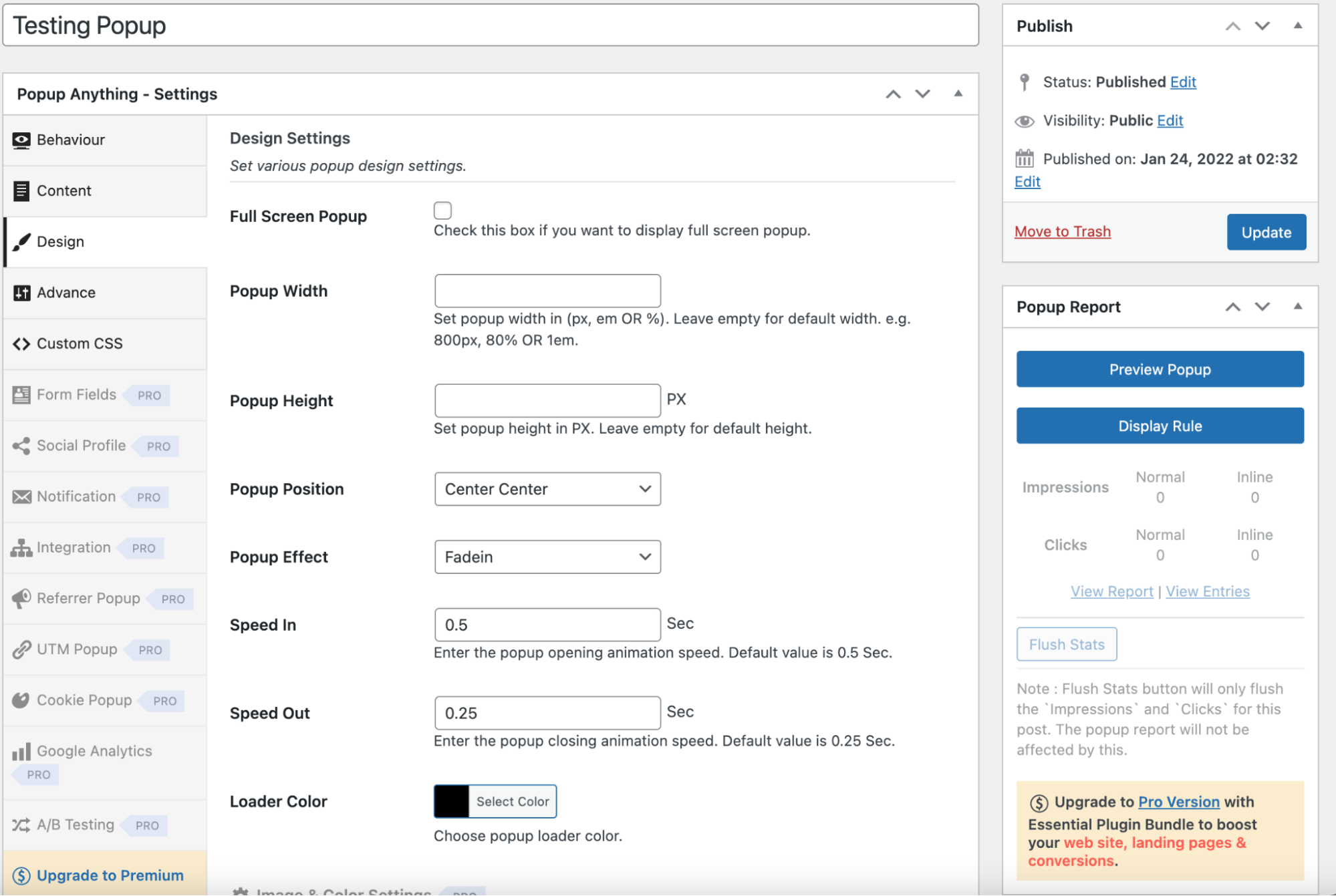
Task: Click the Advance sliders icon
Action: coord(21,293)
